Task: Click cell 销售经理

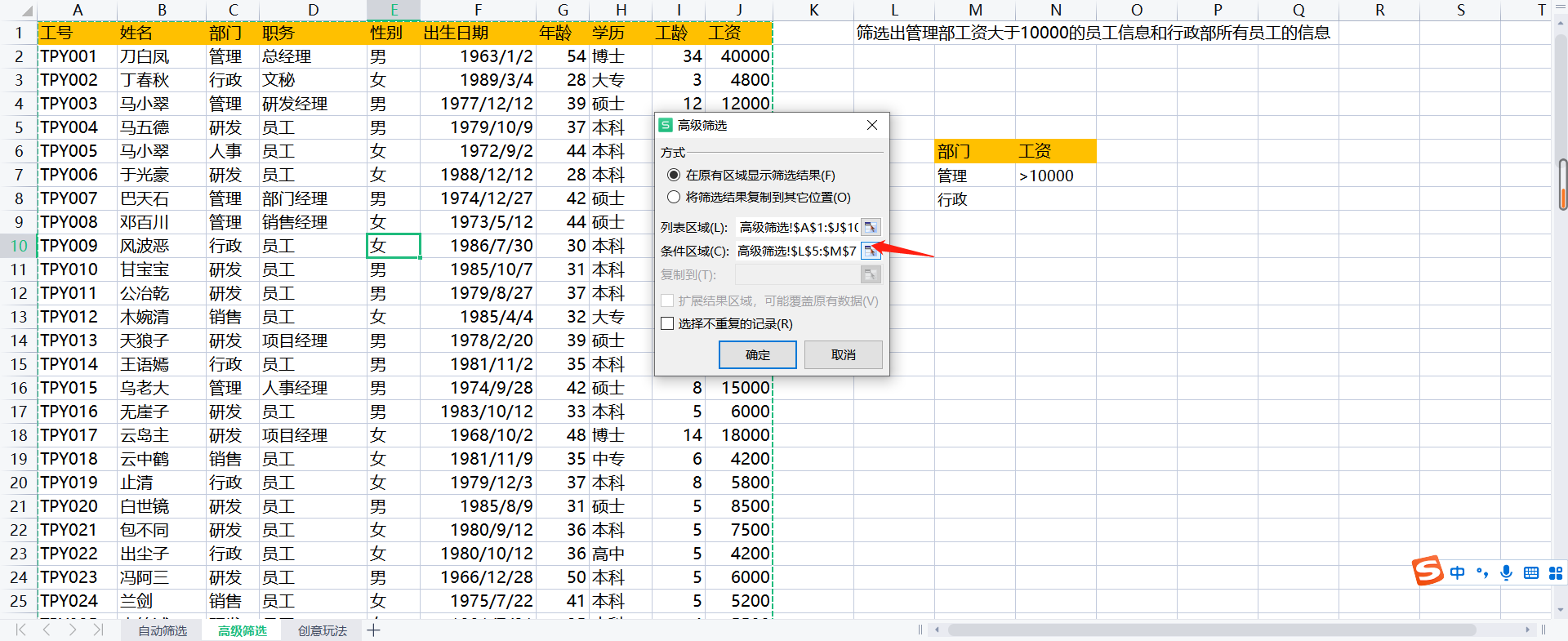Action: pyautogui.click(x=313, y=222)
